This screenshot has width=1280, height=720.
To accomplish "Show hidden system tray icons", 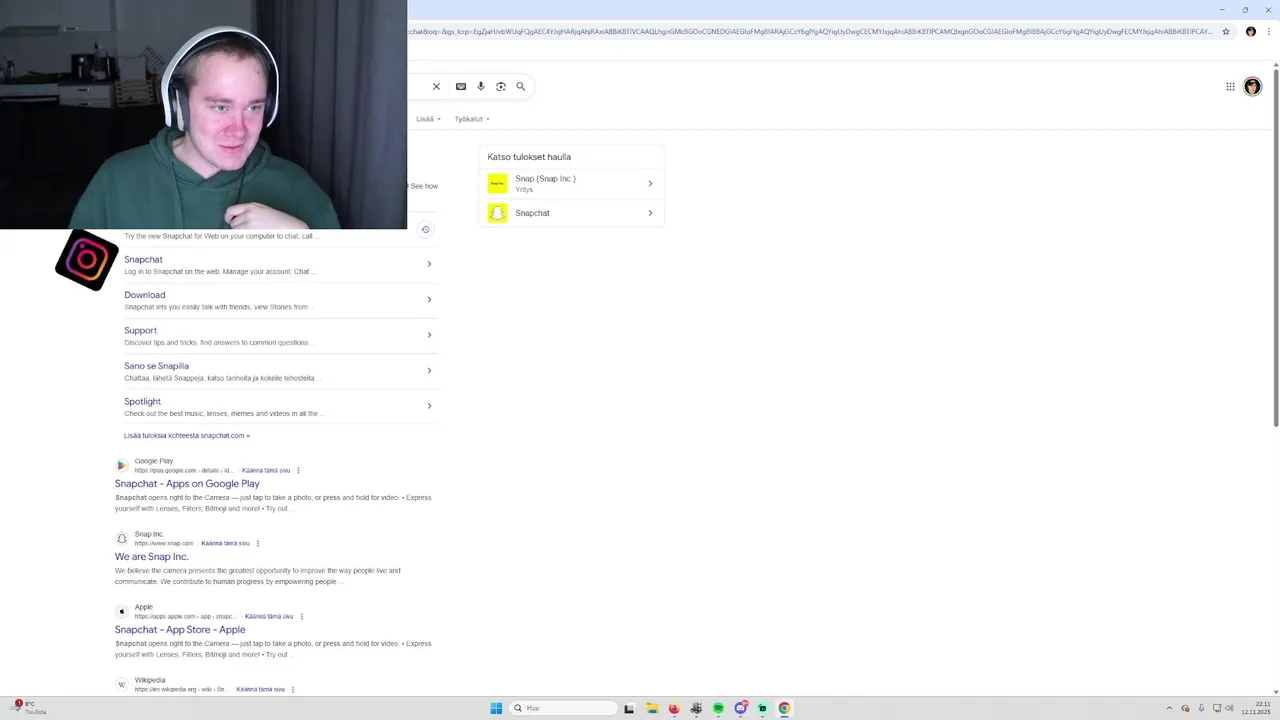I will [x=1169, y=708].
